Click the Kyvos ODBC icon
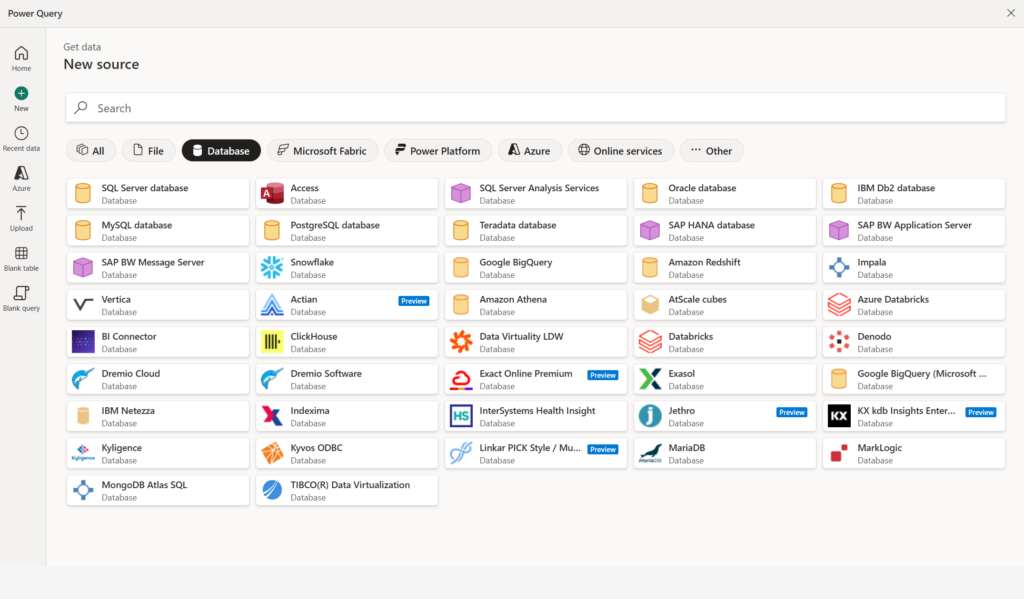 coord(272,453)
